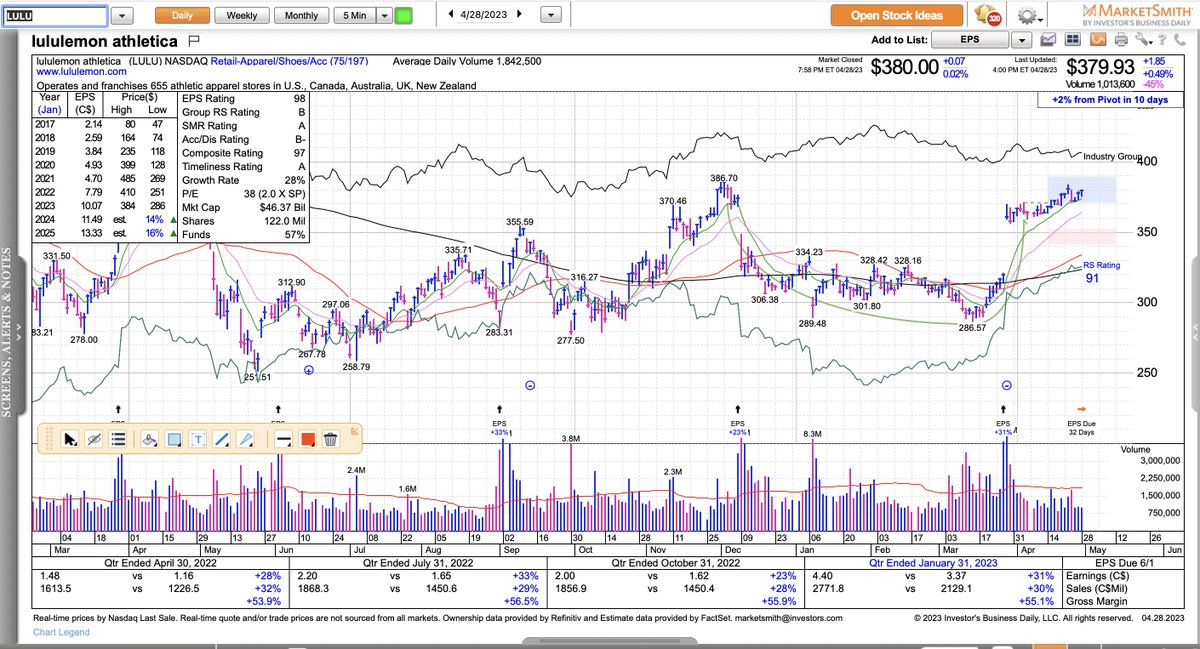Select the triangle wedge drawing tool
Viewport: 1200px width, 649px height.
click(x=246, y=439)
